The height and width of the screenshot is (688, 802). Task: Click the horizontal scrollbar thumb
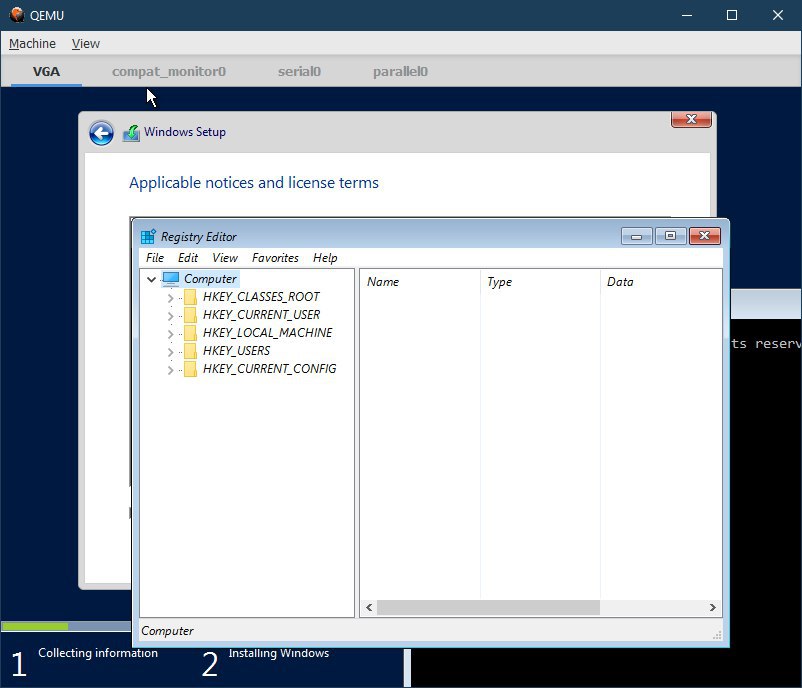pyautogui.click(x=488, y=608)
